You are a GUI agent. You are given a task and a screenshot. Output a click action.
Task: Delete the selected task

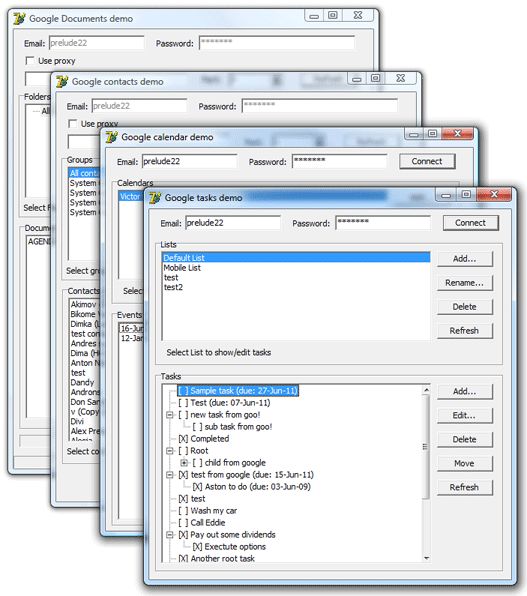(x=465, y=439)
